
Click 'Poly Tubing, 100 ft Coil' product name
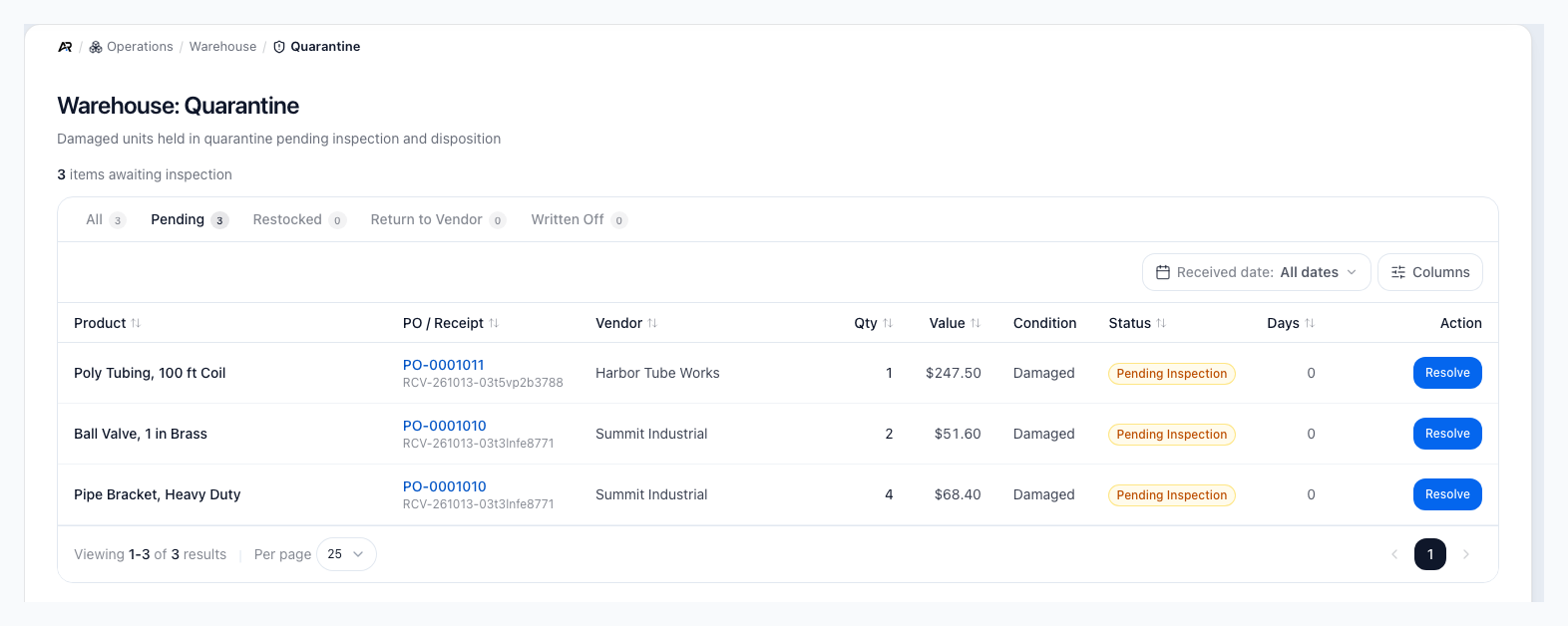coord(150,373)
